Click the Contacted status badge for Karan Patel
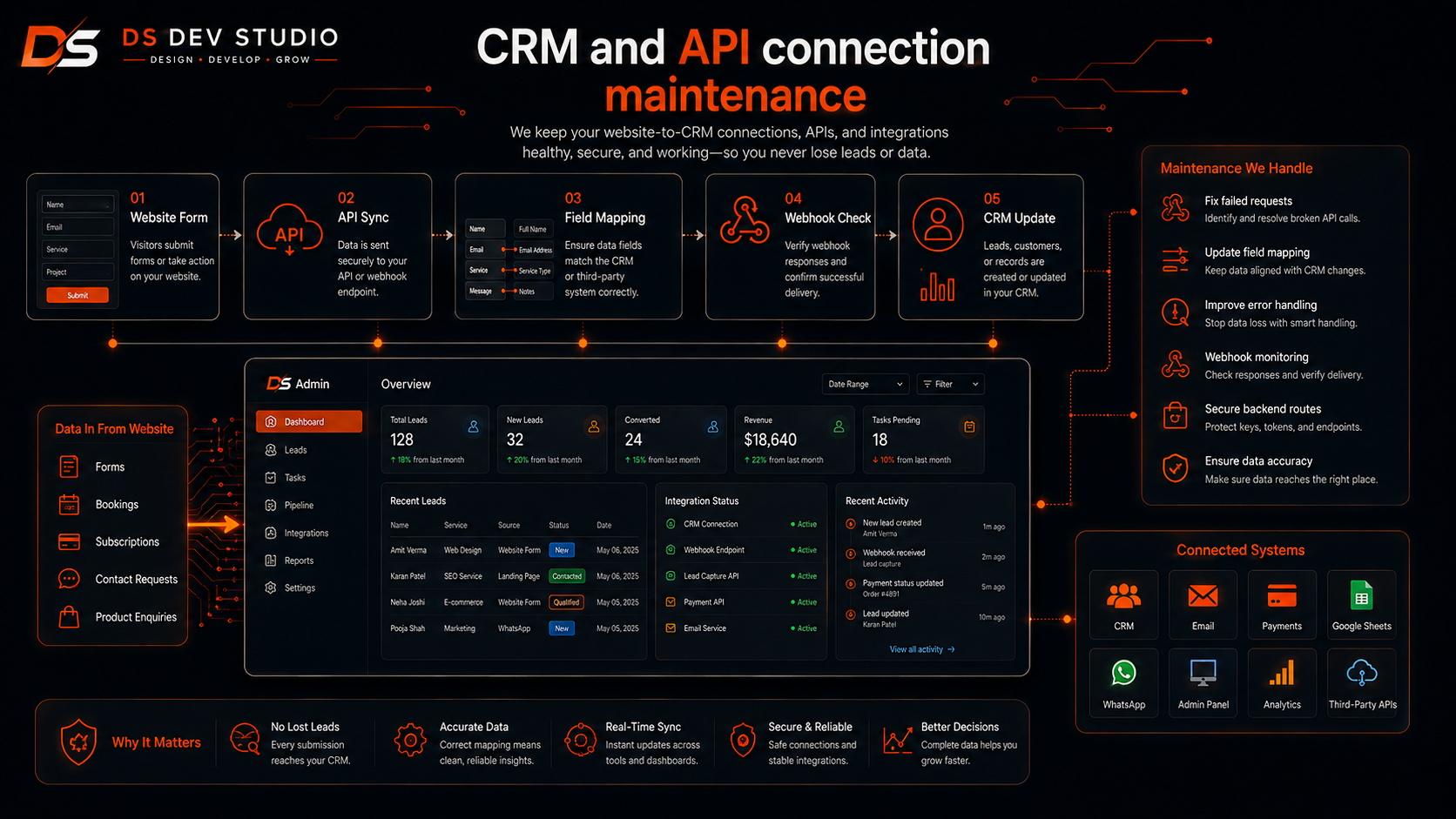Image resolution: width=1456 pixels, height=819 pixels. tap(567, 576)
